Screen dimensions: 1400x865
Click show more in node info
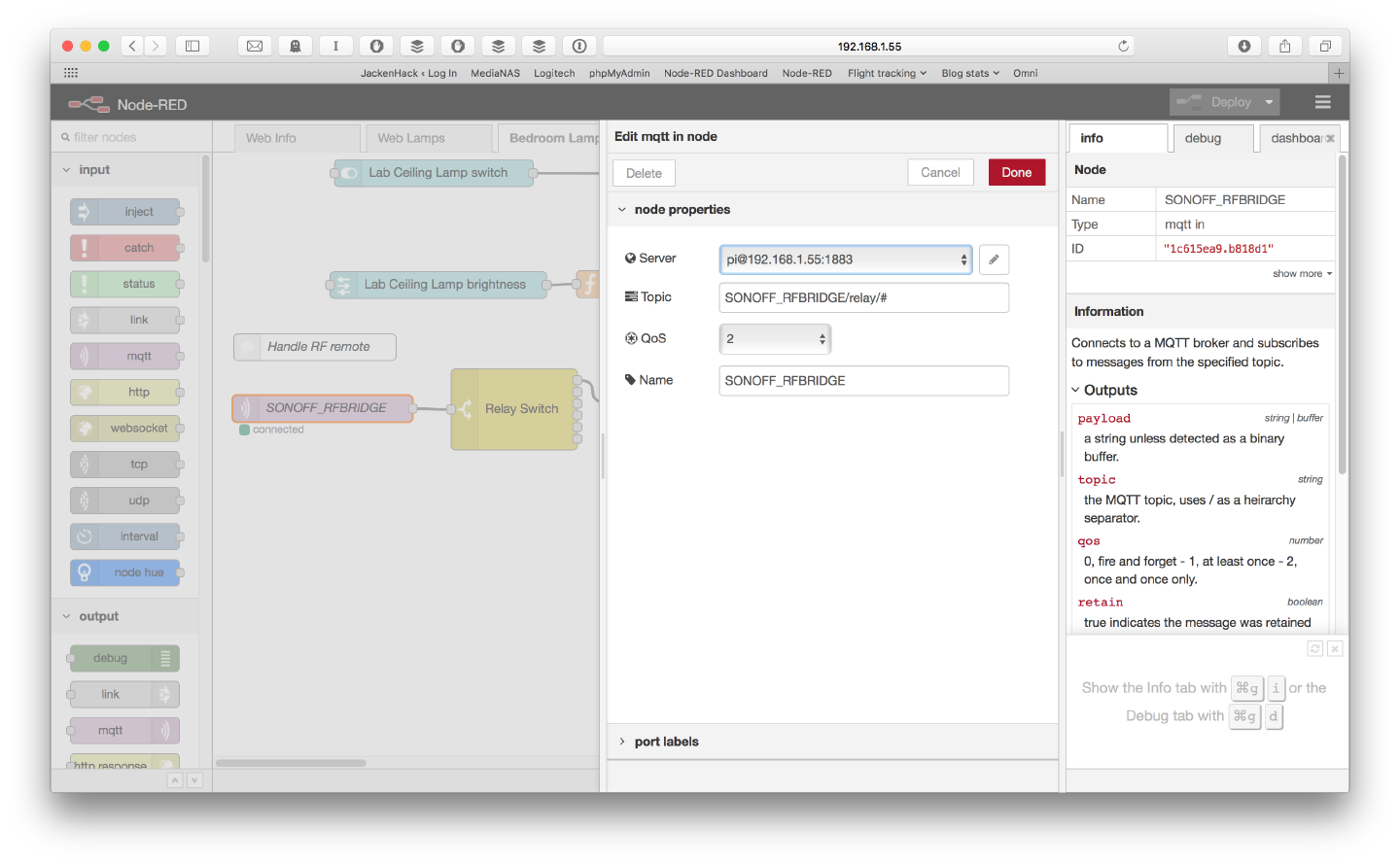(x=1302, y=274)
